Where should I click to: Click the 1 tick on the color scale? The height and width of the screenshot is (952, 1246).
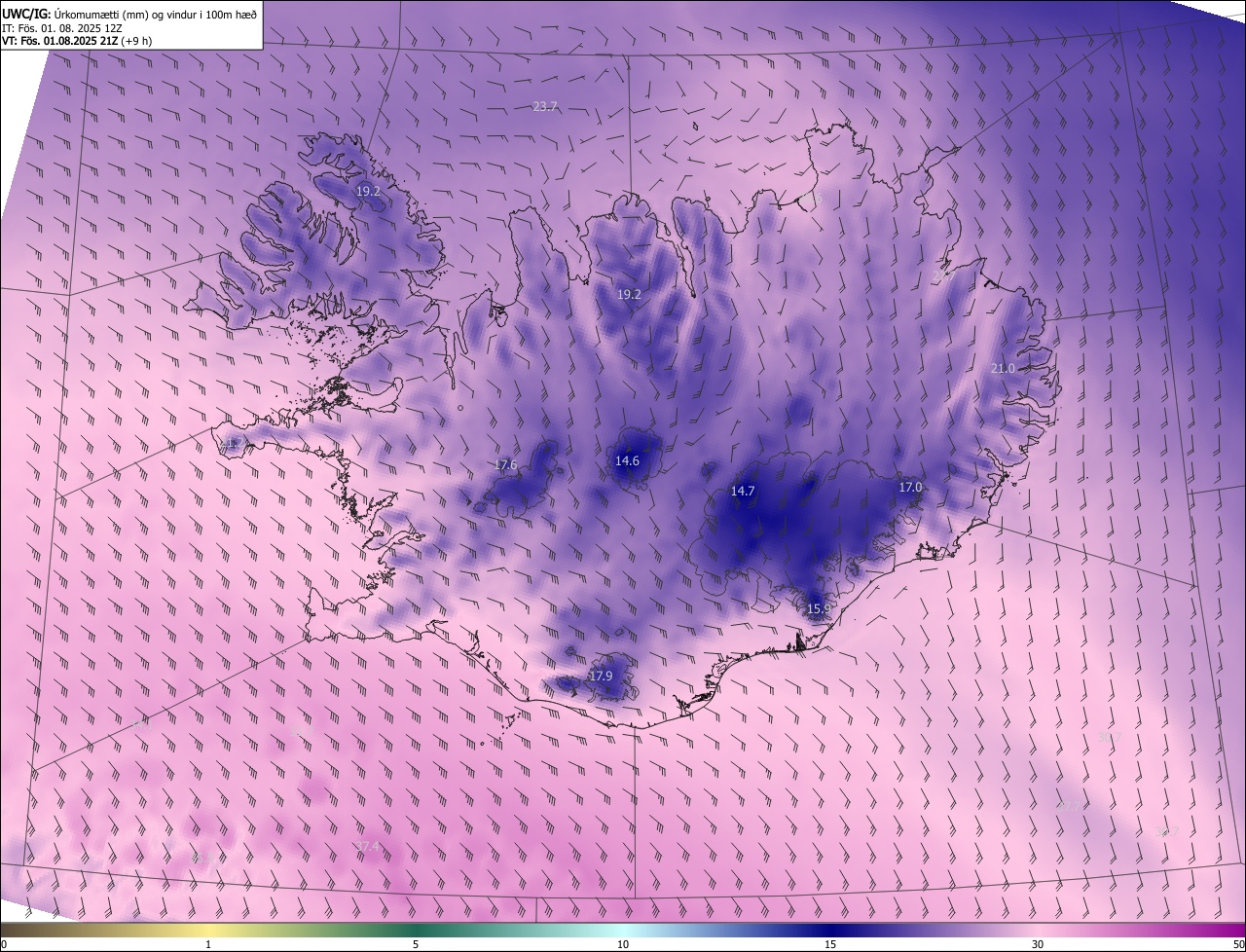[x=208, y=944]
